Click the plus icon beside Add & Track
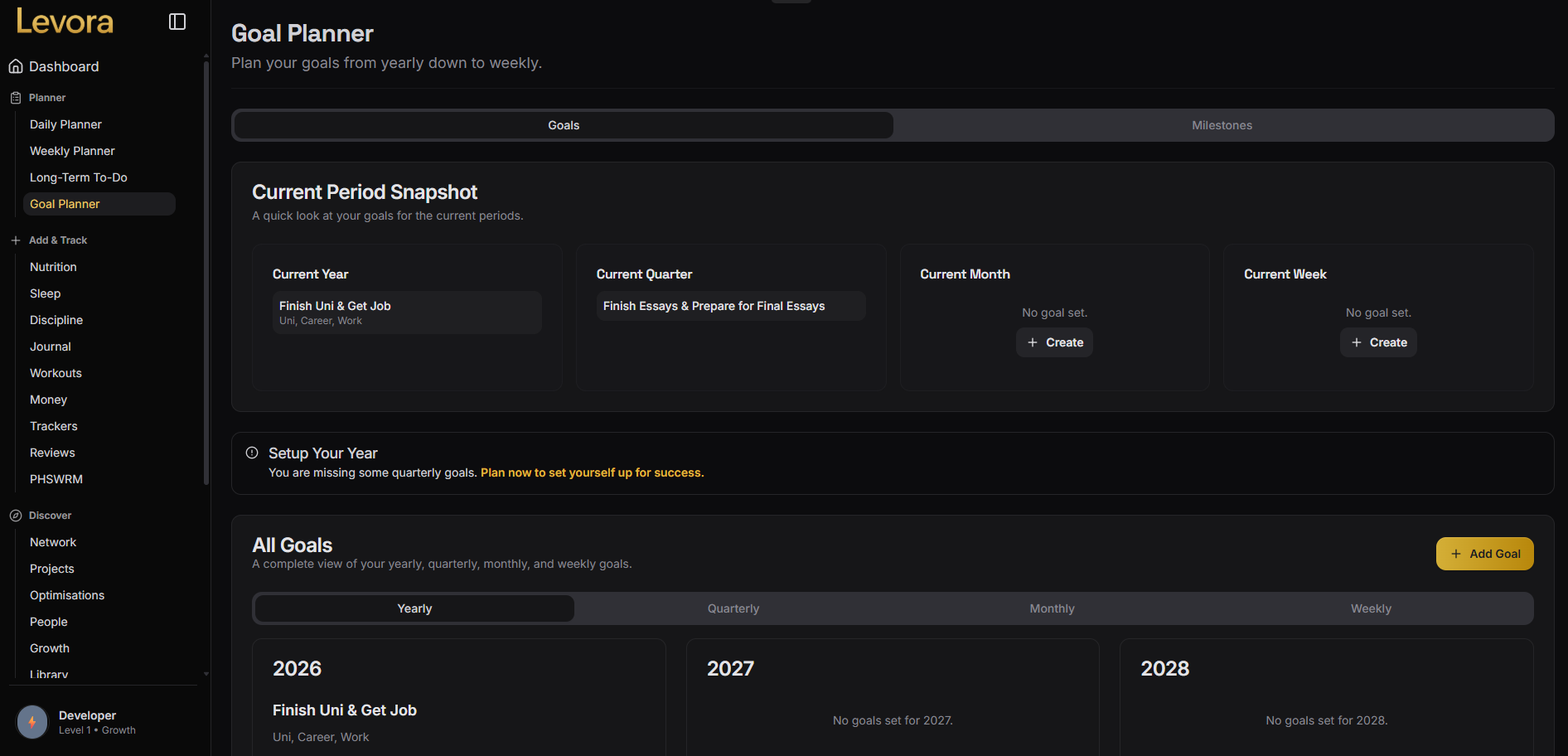This screenshot has width=1568, height=756. tap(14, 240)
